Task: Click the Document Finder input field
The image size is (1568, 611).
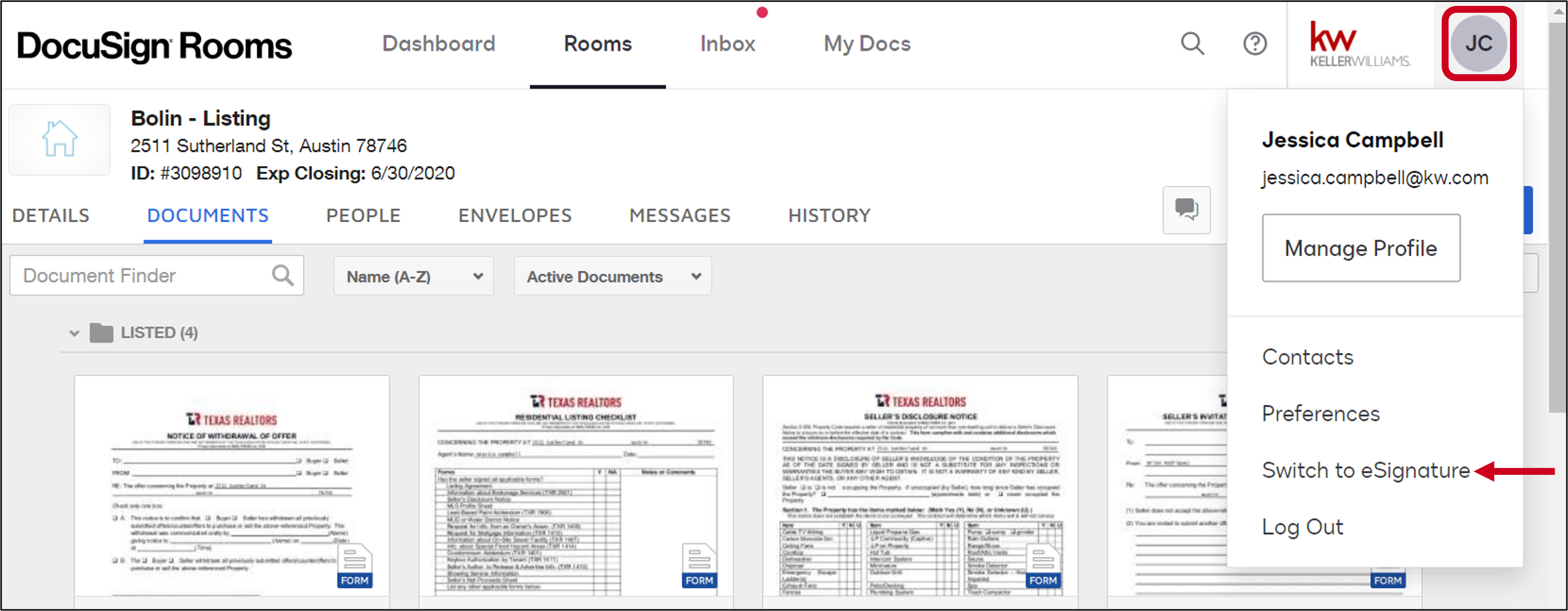Action: (x=157, y=276)
